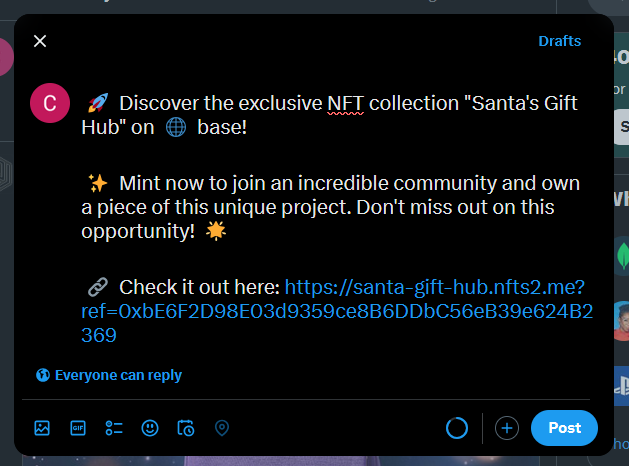Click the pink 'C' profile avatar
629x466 pixels.
coord(50,103)
